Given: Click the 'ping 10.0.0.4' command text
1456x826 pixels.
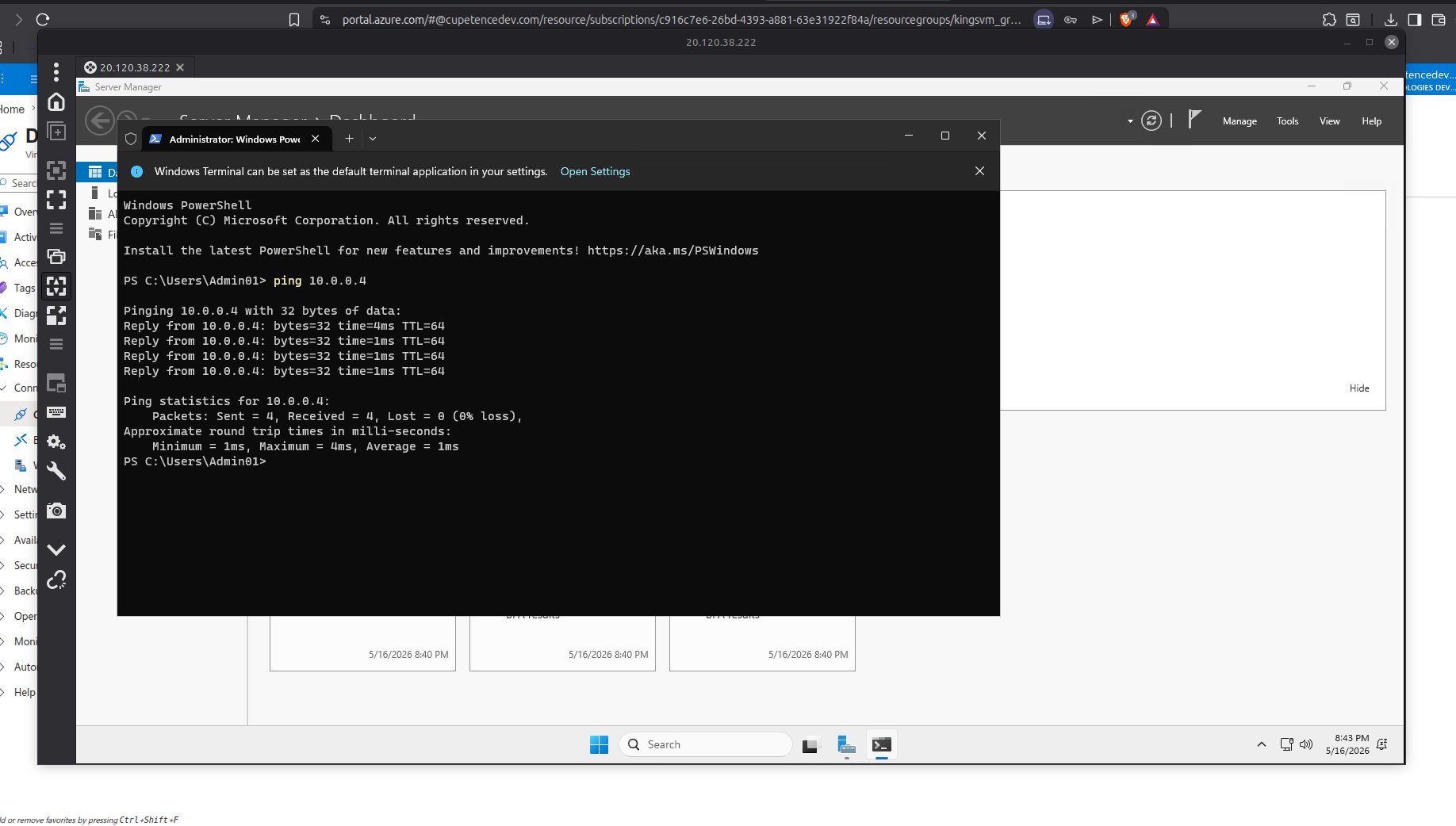Looking at the screenshot, I should pos(320,281).
